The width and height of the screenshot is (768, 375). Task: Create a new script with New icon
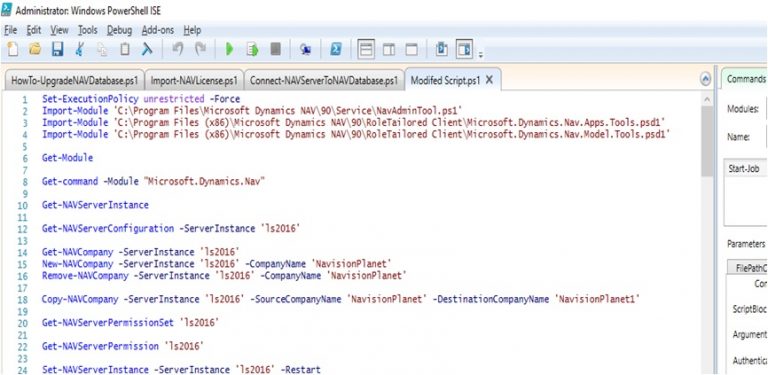click(x=13, y=49)
